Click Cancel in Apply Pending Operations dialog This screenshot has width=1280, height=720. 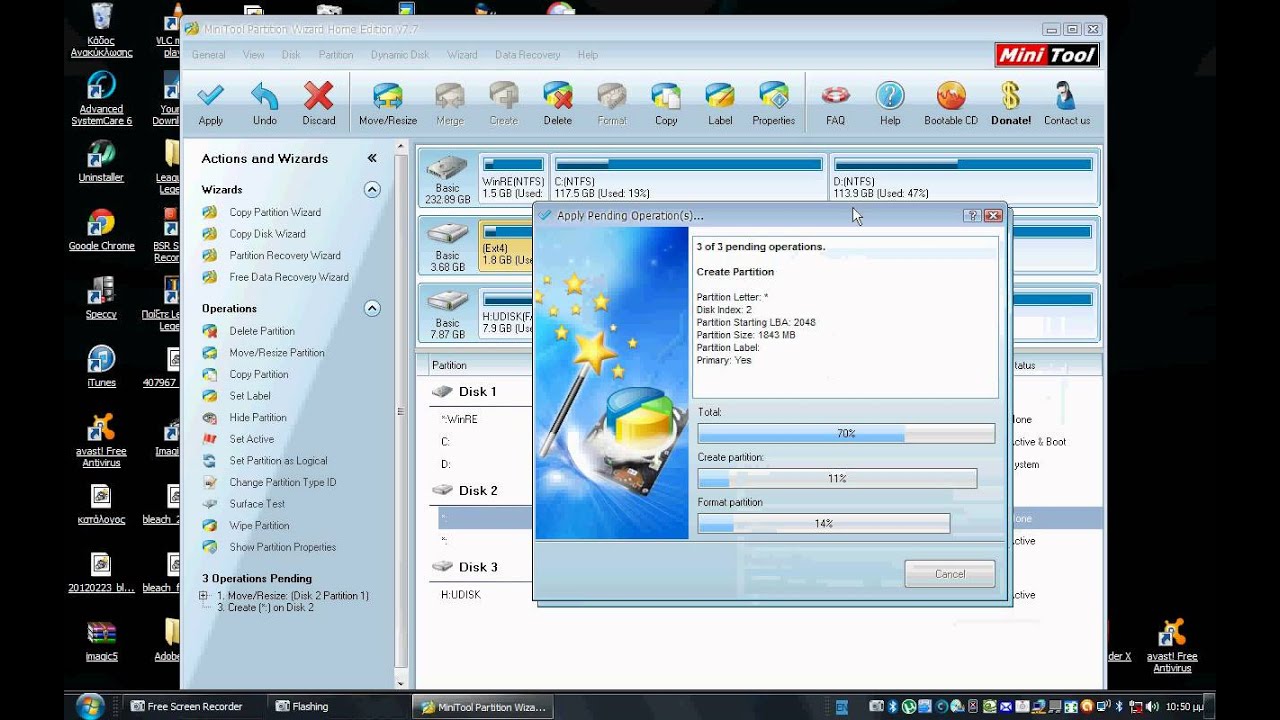point(950,574)
